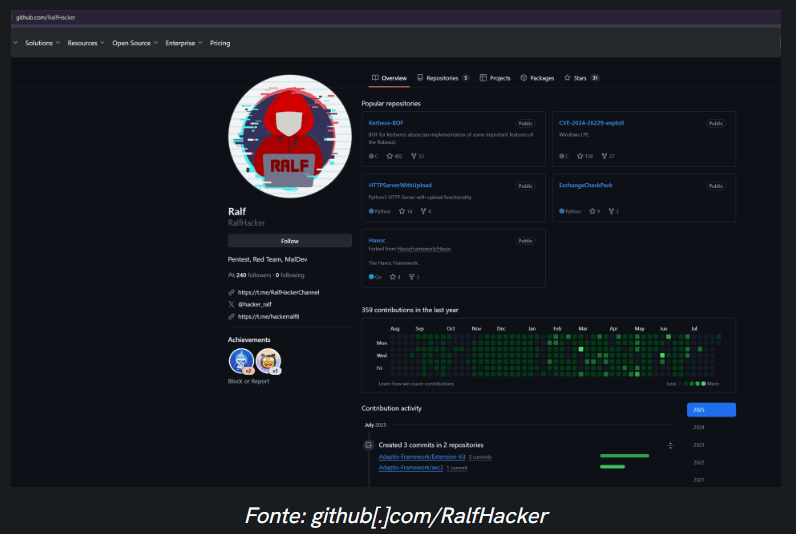Click the star icon on HTTPServerWithUpload
This screenshot has width=796, height=534.
click(x=400, y=211)
